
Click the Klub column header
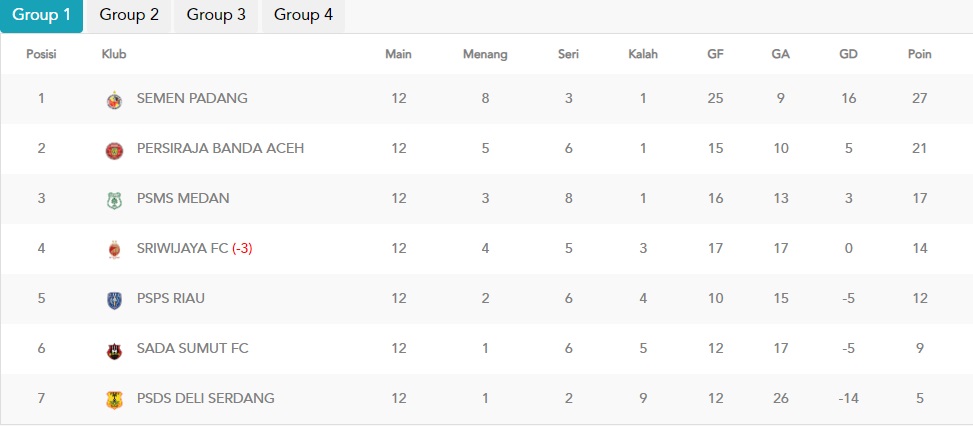(x=114, y=54)
